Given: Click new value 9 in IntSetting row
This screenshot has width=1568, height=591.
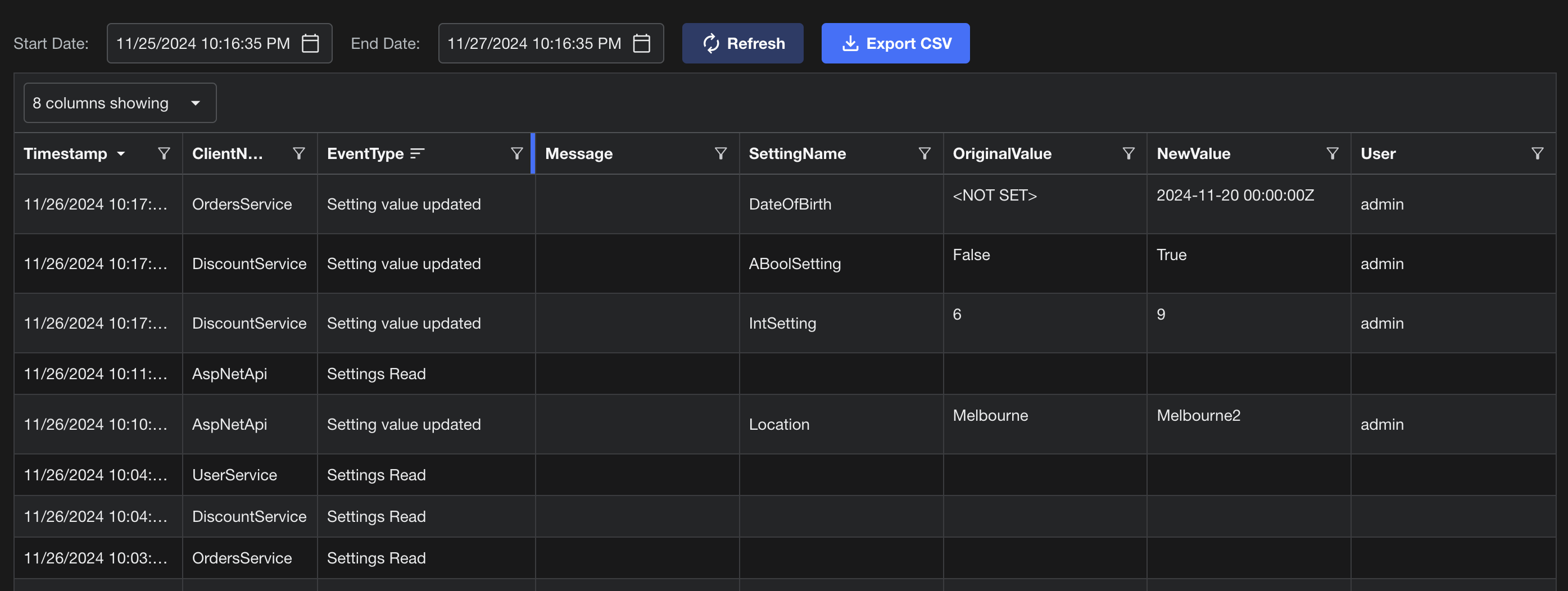Looking at the screenshot, I should [x=1161, y=315].
